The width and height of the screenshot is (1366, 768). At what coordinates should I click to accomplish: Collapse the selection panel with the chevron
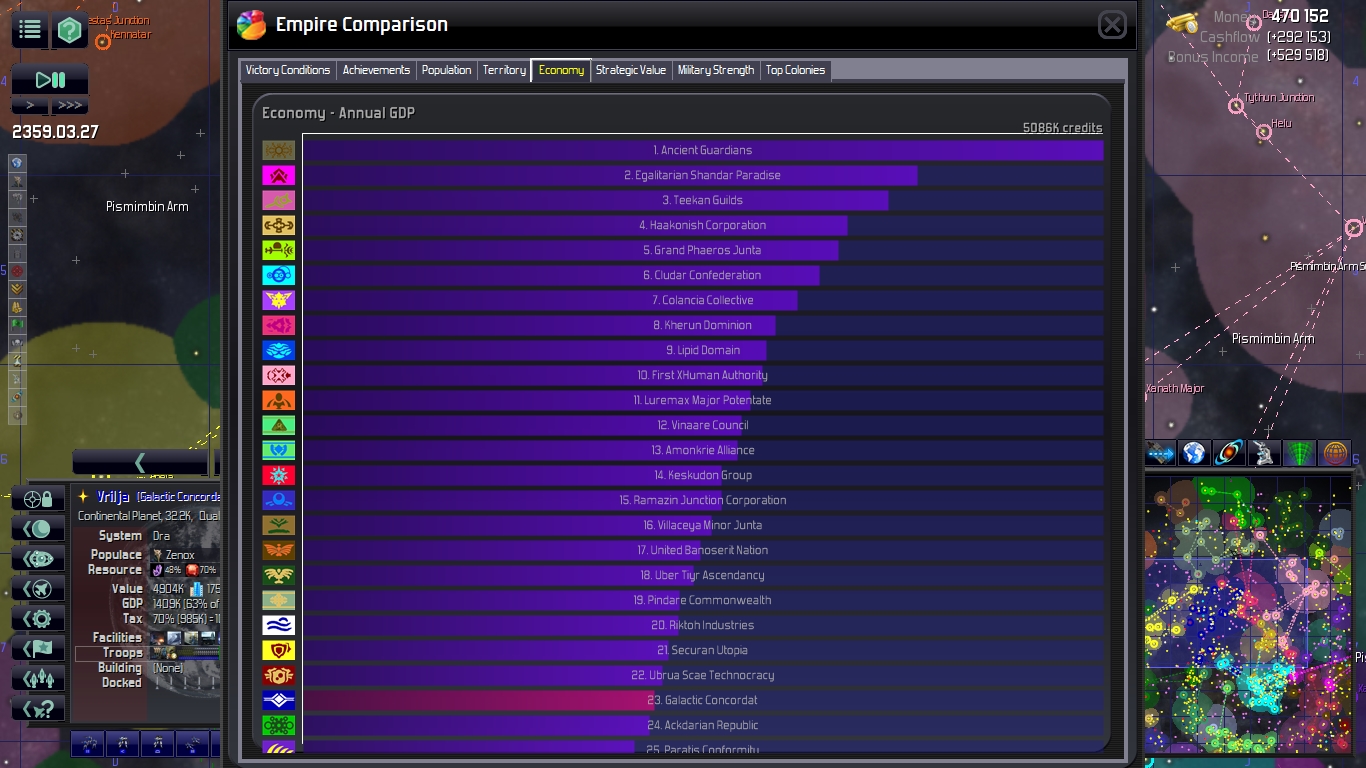click(140, 462)
